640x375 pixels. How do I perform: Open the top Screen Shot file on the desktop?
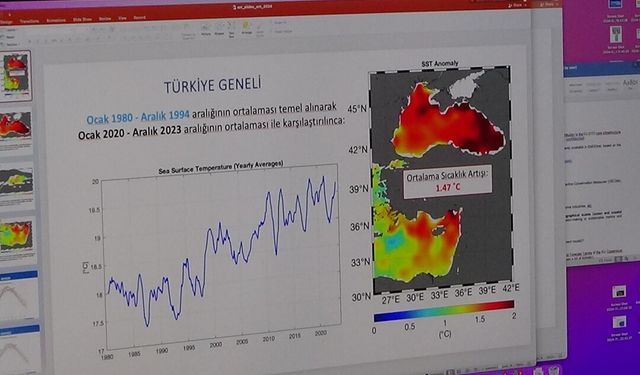[616, 10]
